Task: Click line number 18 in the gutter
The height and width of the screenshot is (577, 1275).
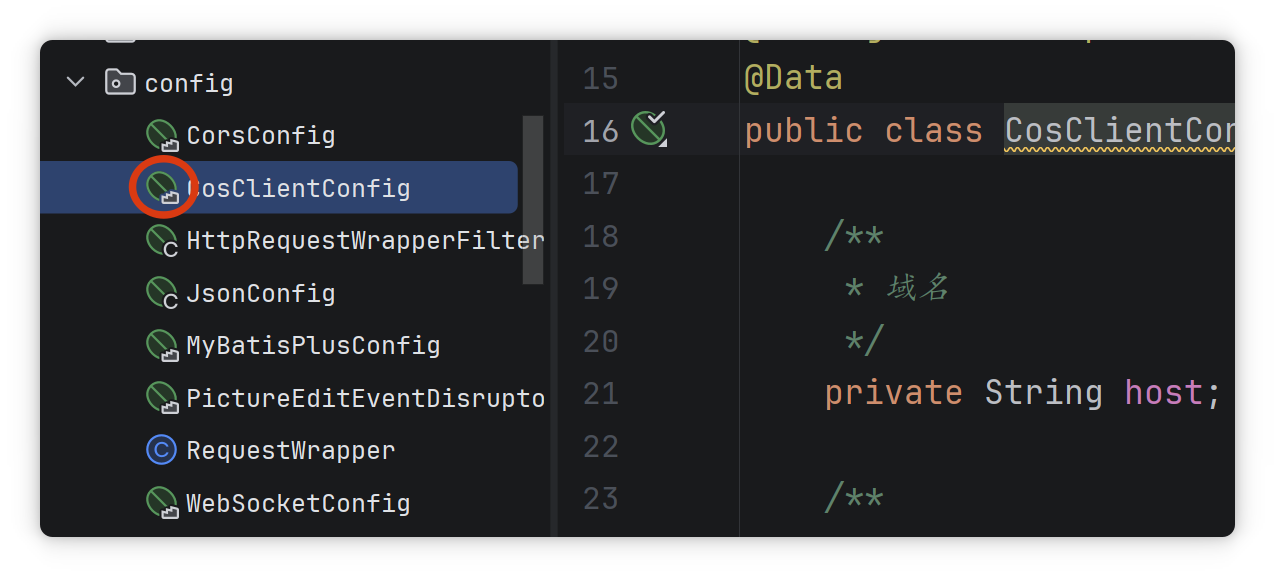Action: pos(600,236)
